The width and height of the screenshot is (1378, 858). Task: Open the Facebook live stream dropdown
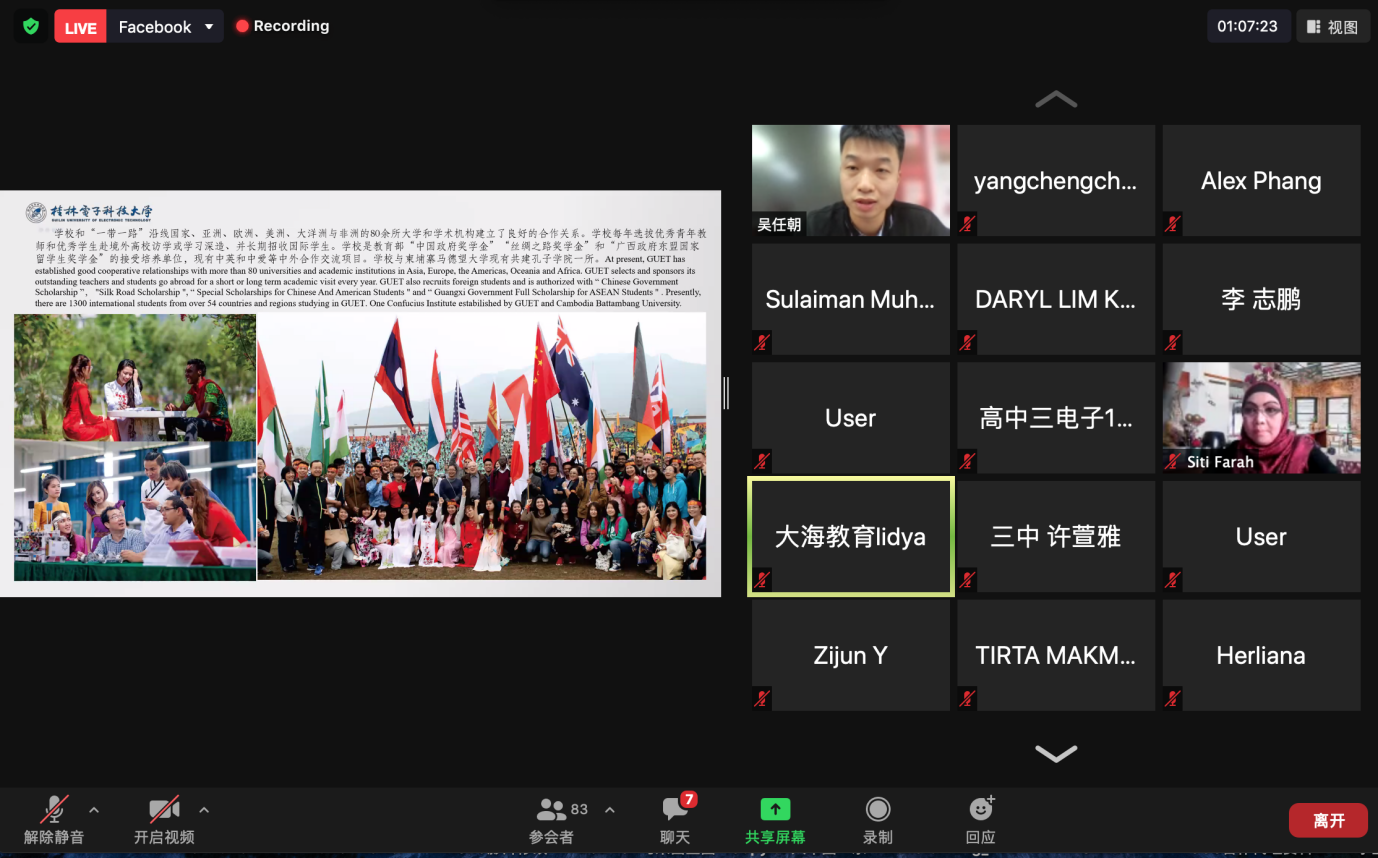209,27
